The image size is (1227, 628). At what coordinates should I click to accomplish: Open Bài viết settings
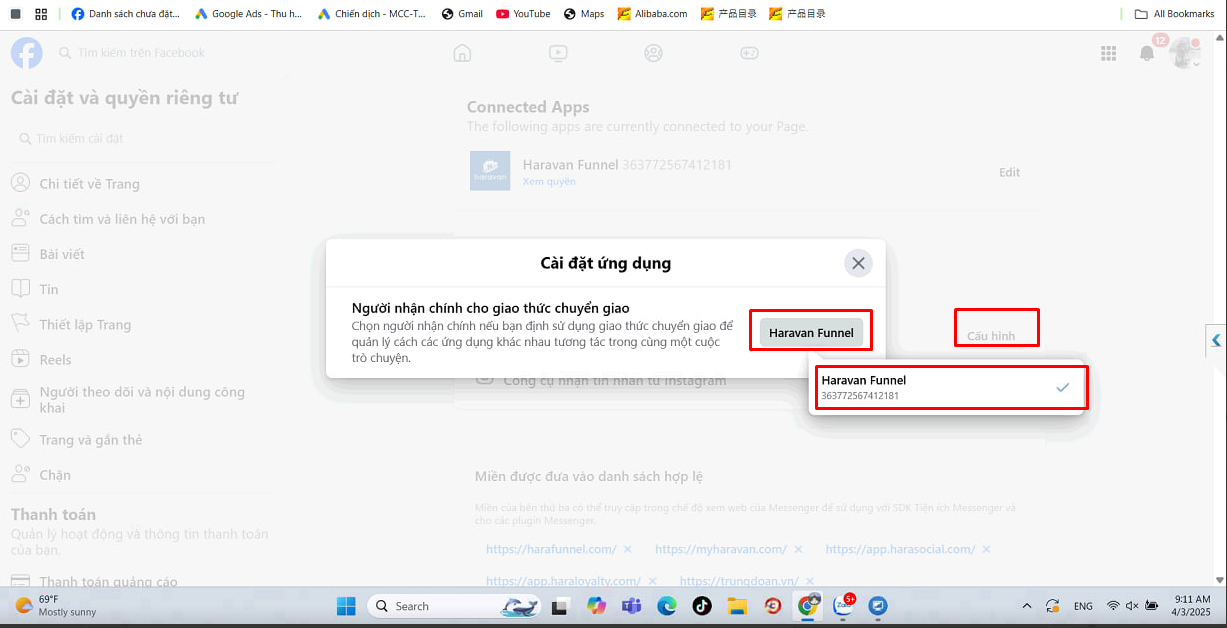click(x=139, y=254)
